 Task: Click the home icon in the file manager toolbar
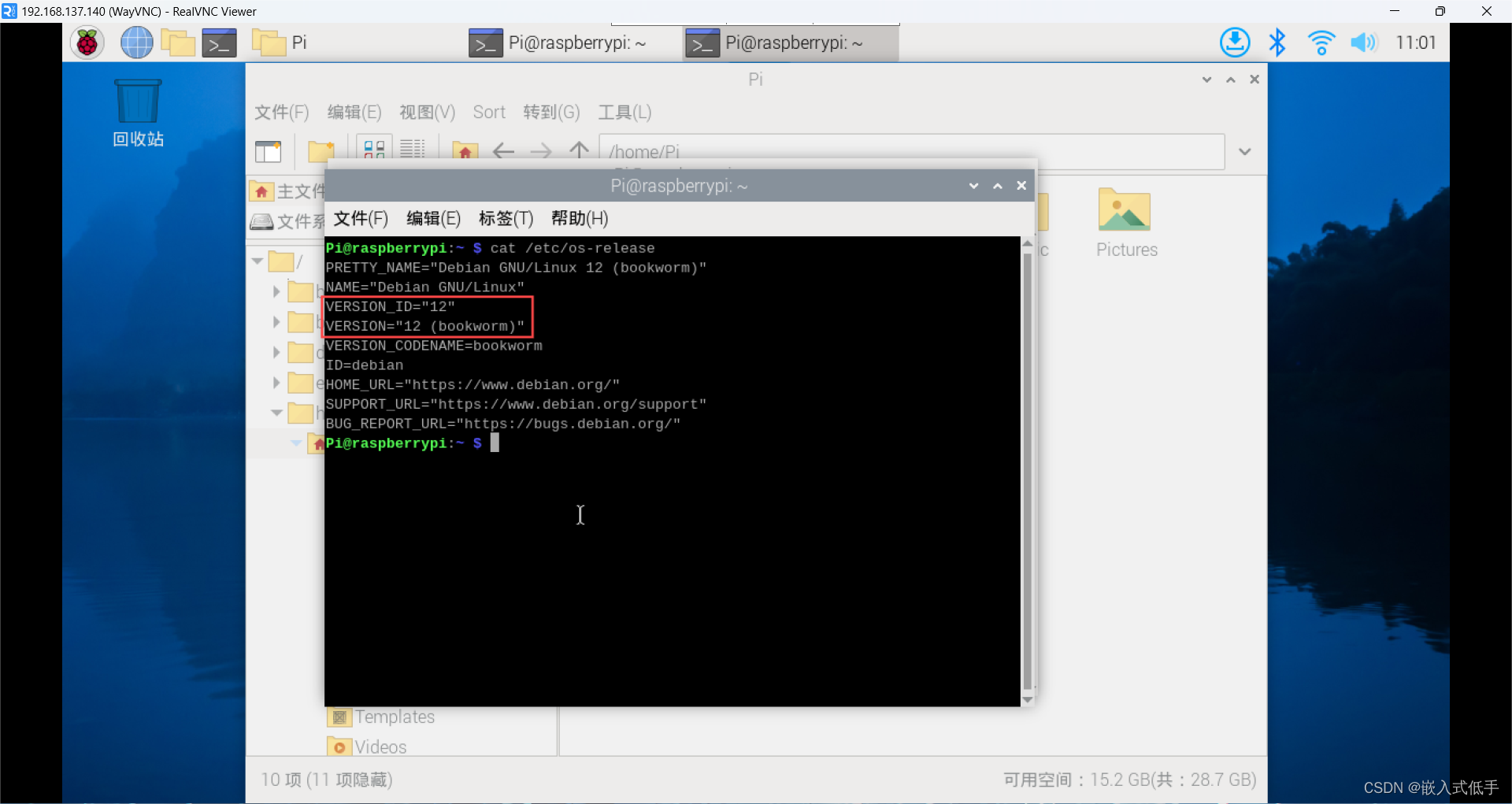click(x=466, y=150)
